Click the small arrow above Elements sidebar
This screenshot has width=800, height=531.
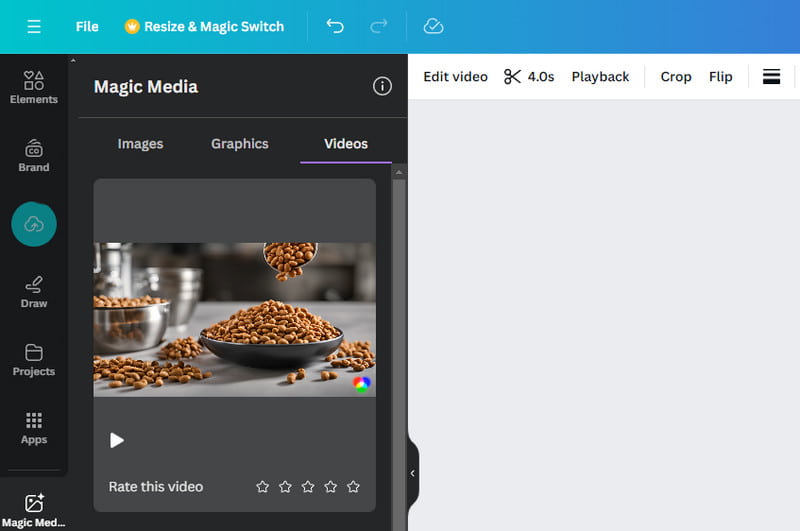click(73, 60)
